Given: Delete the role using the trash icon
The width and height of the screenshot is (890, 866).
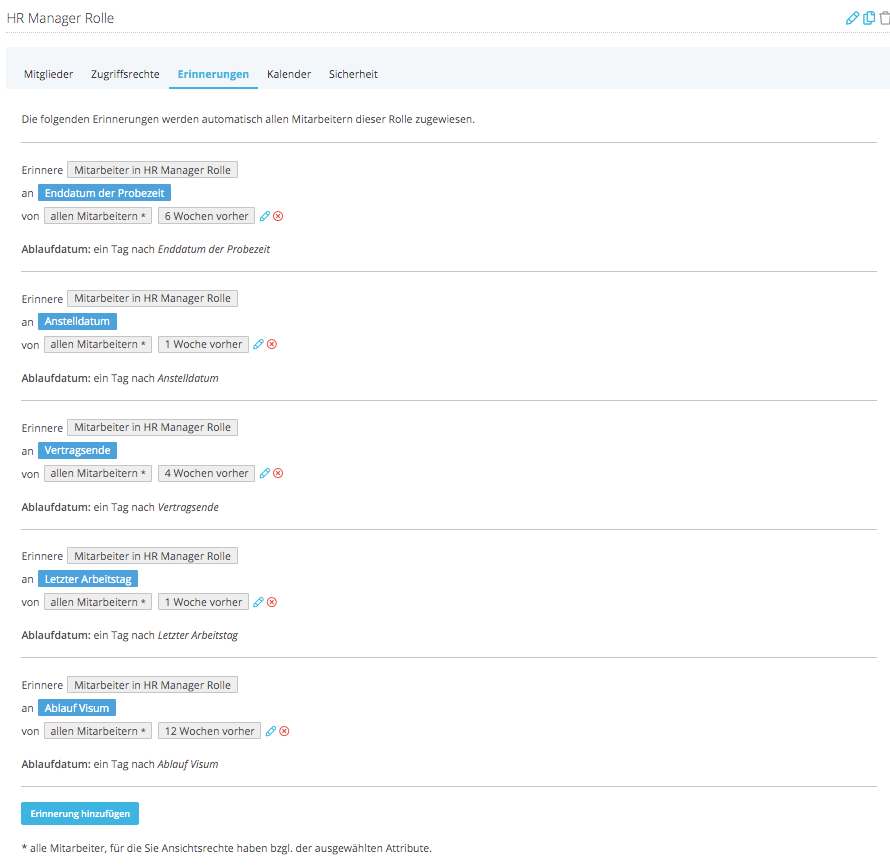Looking at the screenshot, I should tap(884, 18).
